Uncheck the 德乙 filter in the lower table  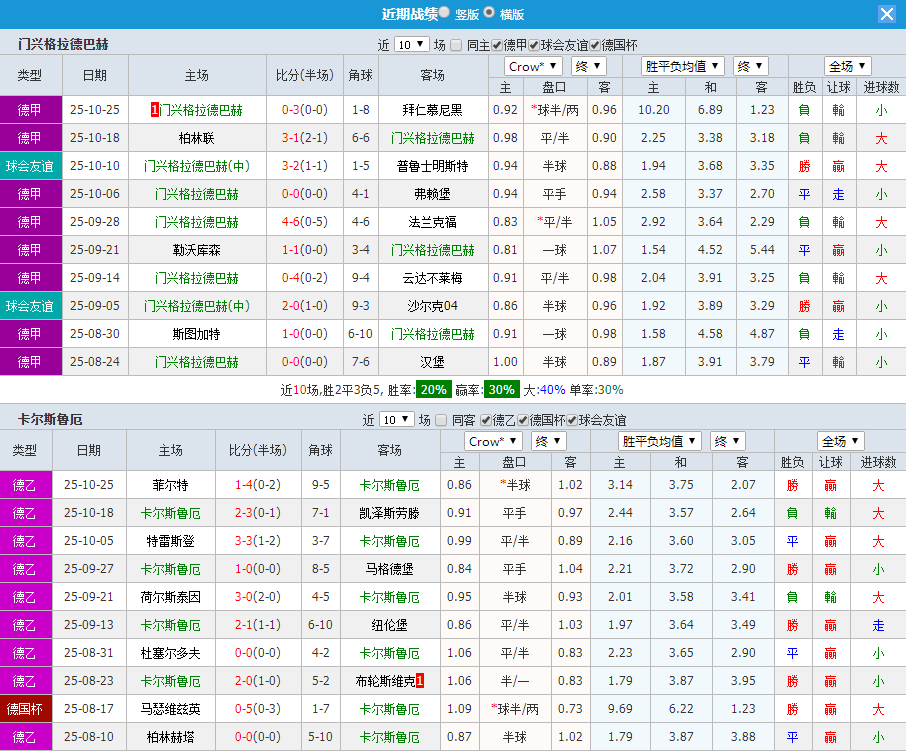point(484,421)
